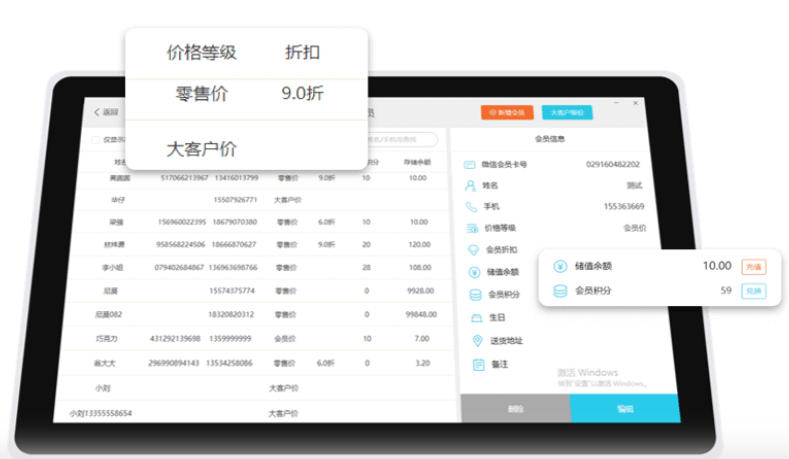Click the 会员价 price level value

635,228
